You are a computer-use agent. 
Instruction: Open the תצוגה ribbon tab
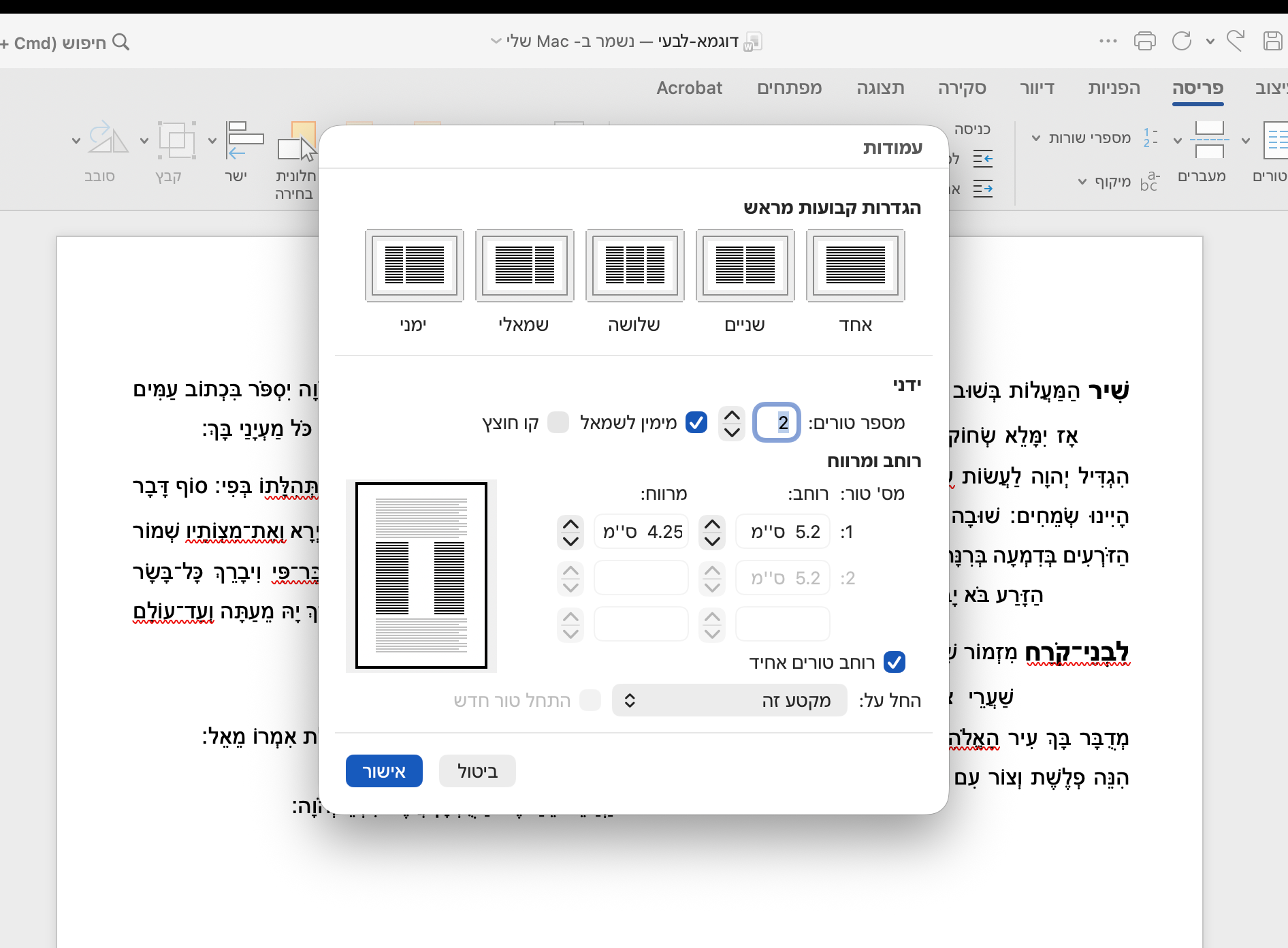[880, 88]
